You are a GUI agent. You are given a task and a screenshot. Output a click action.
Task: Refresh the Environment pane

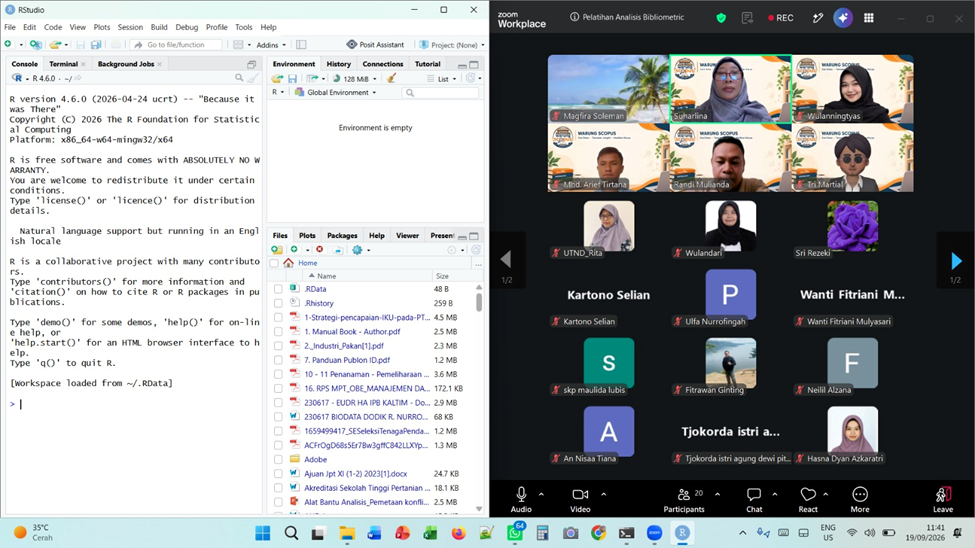[x=471, y=78]
